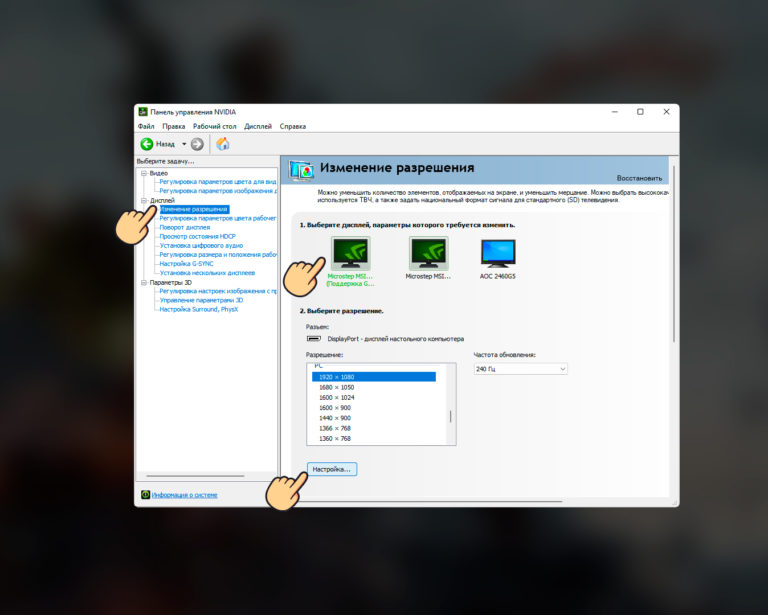Click the Изменение разрешения header icon
Image resolution: width=768 pixels, height=615 pixels.
pyautogui.click(x=301, y=170)
